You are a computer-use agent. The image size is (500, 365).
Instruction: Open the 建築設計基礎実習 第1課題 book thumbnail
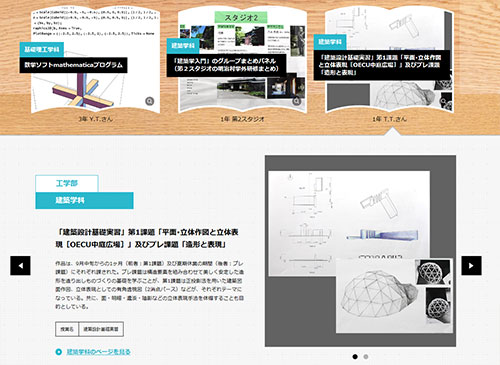click(389, 61)
